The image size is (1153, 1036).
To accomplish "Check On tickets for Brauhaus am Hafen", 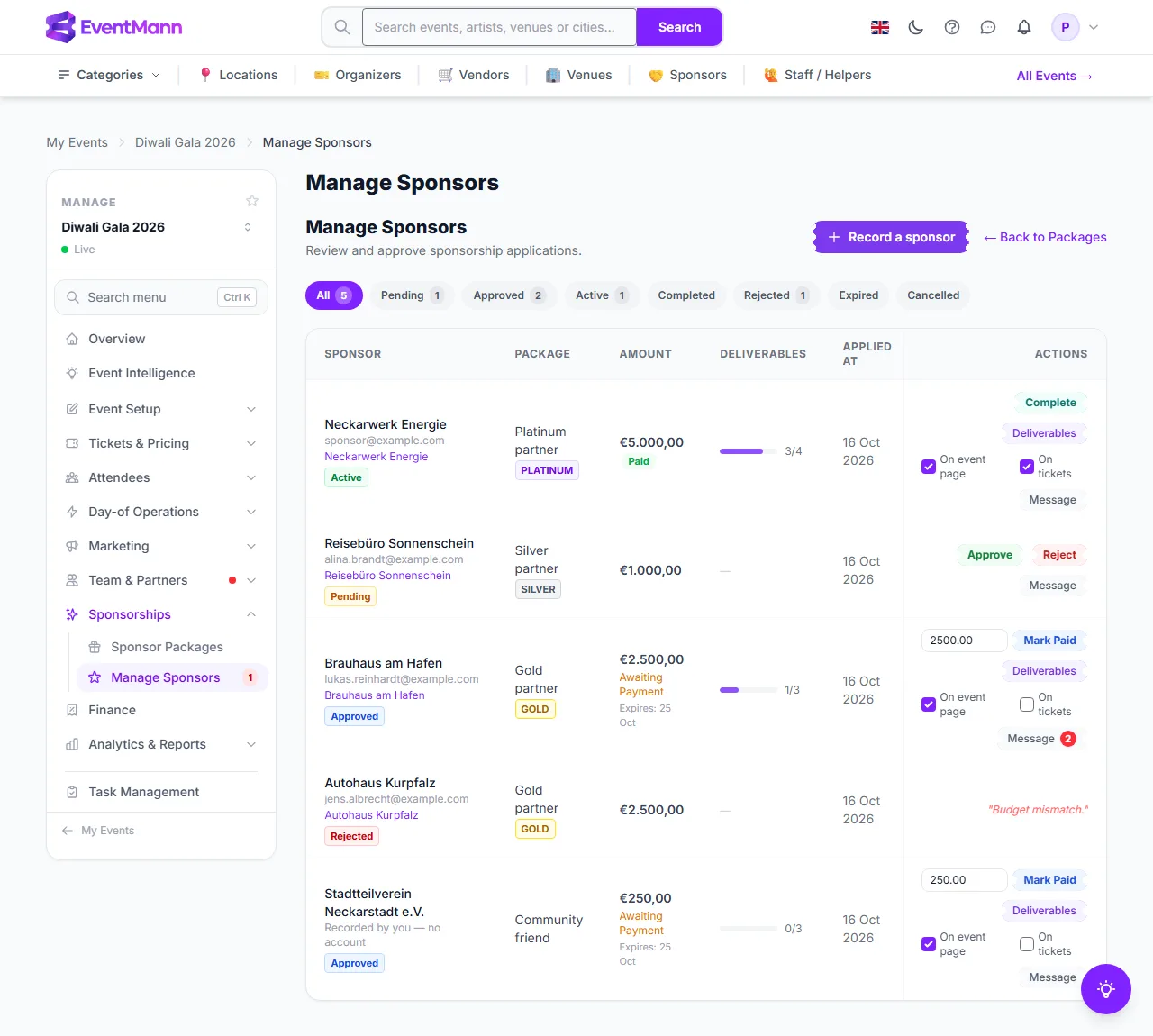I will tap(1027, 704).
